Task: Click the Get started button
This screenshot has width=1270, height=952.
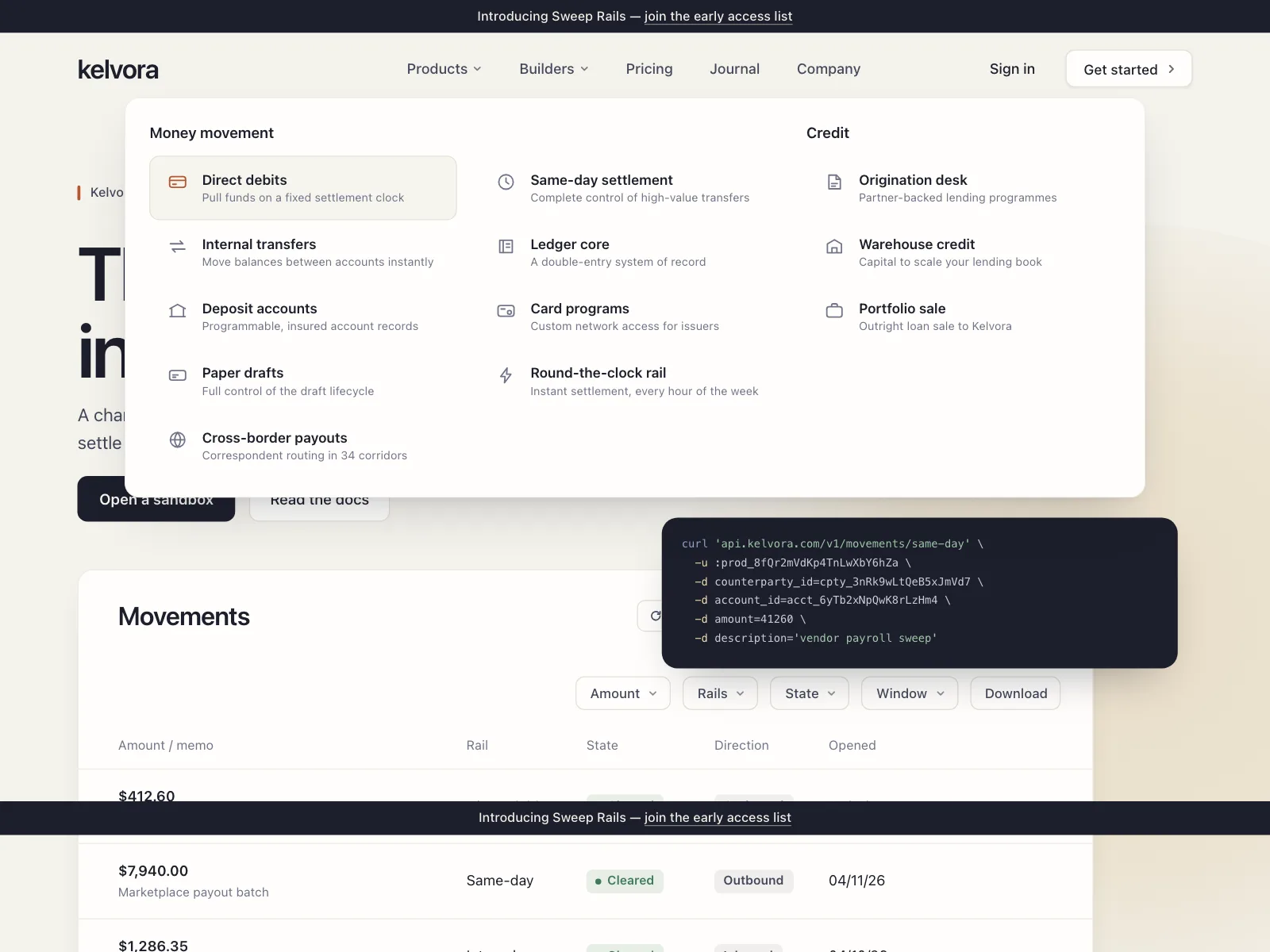Action: (x=1129, y=69)
